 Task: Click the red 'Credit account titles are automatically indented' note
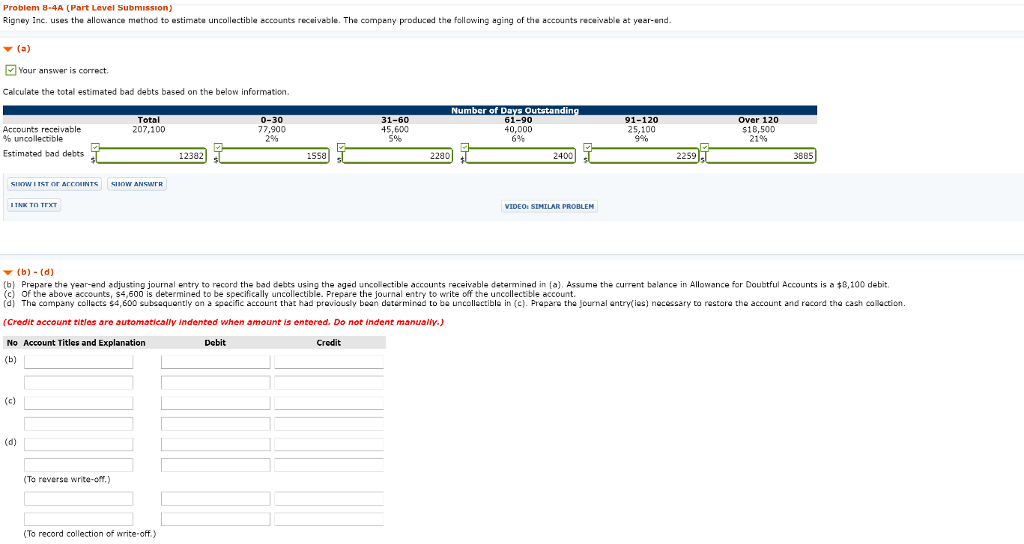223,322
